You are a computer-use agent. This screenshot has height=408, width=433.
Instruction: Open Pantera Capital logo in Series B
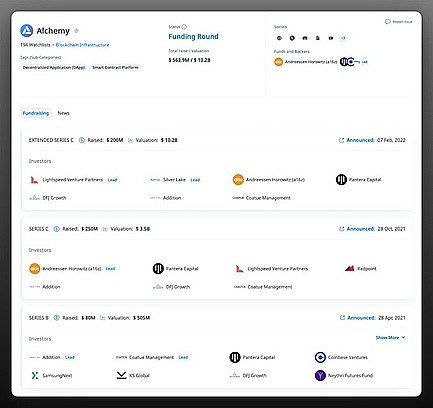235,357
